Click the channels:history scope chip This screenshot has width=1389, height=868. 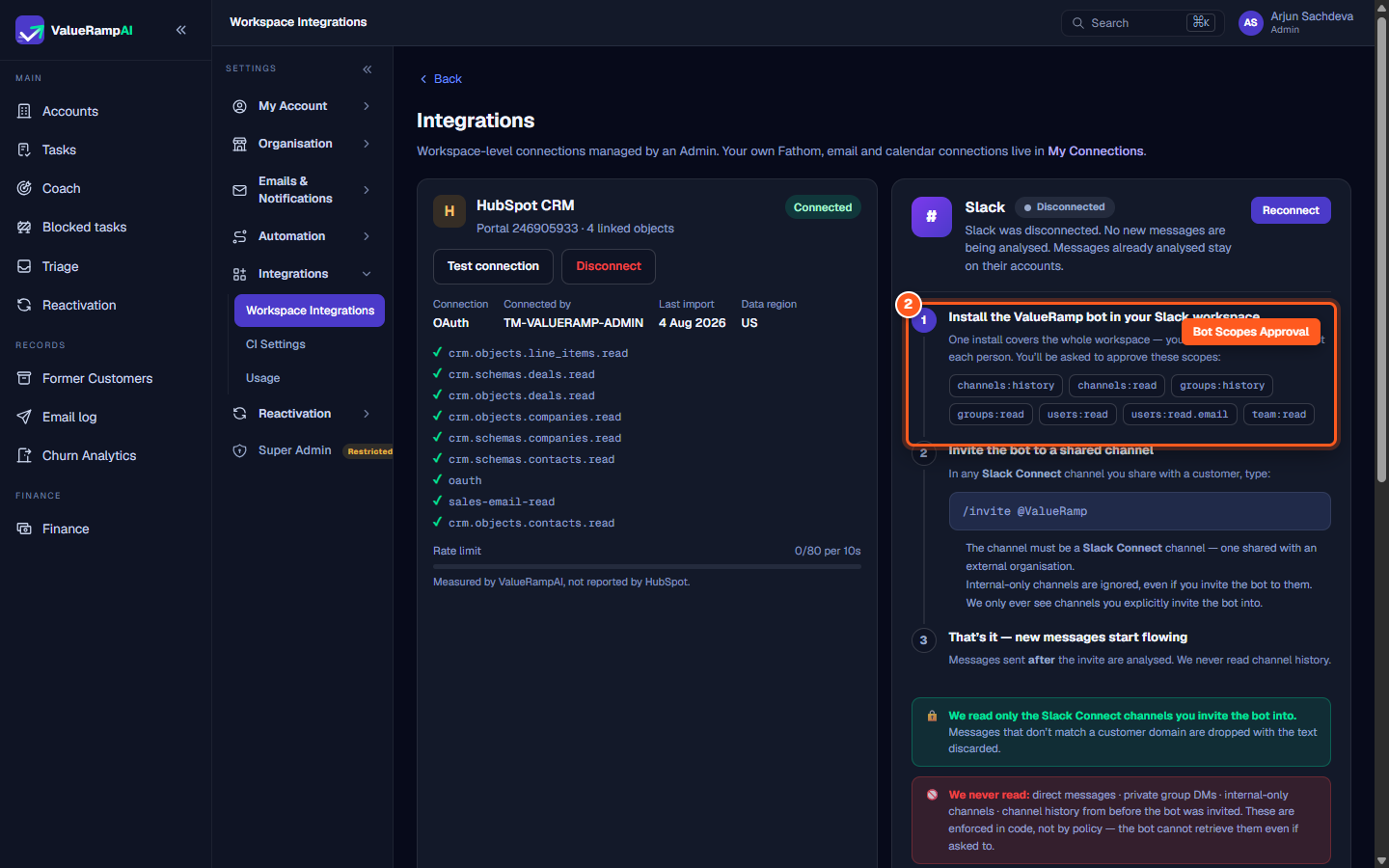pos(1006,386)
